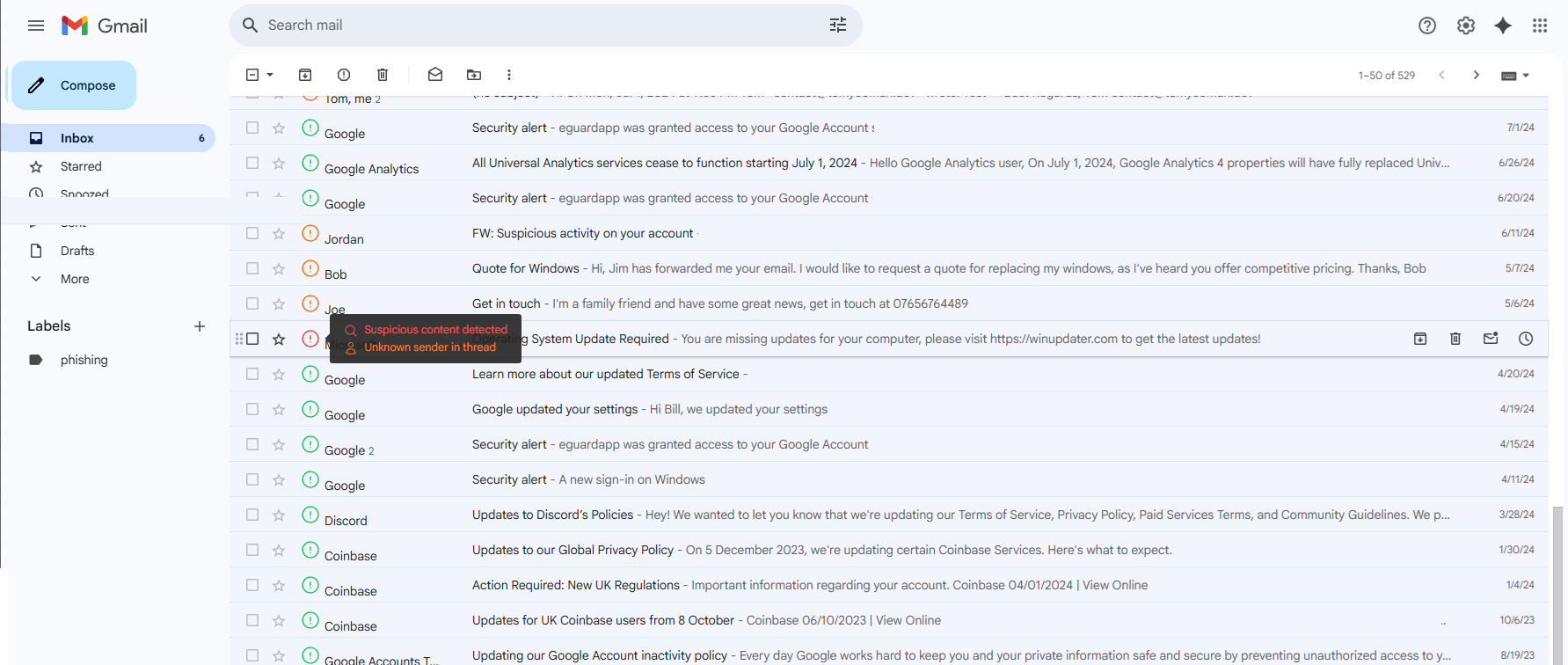Click the Delete trash toolbar icon
The width and height of the screenshot is (1568, 665).
383,75
